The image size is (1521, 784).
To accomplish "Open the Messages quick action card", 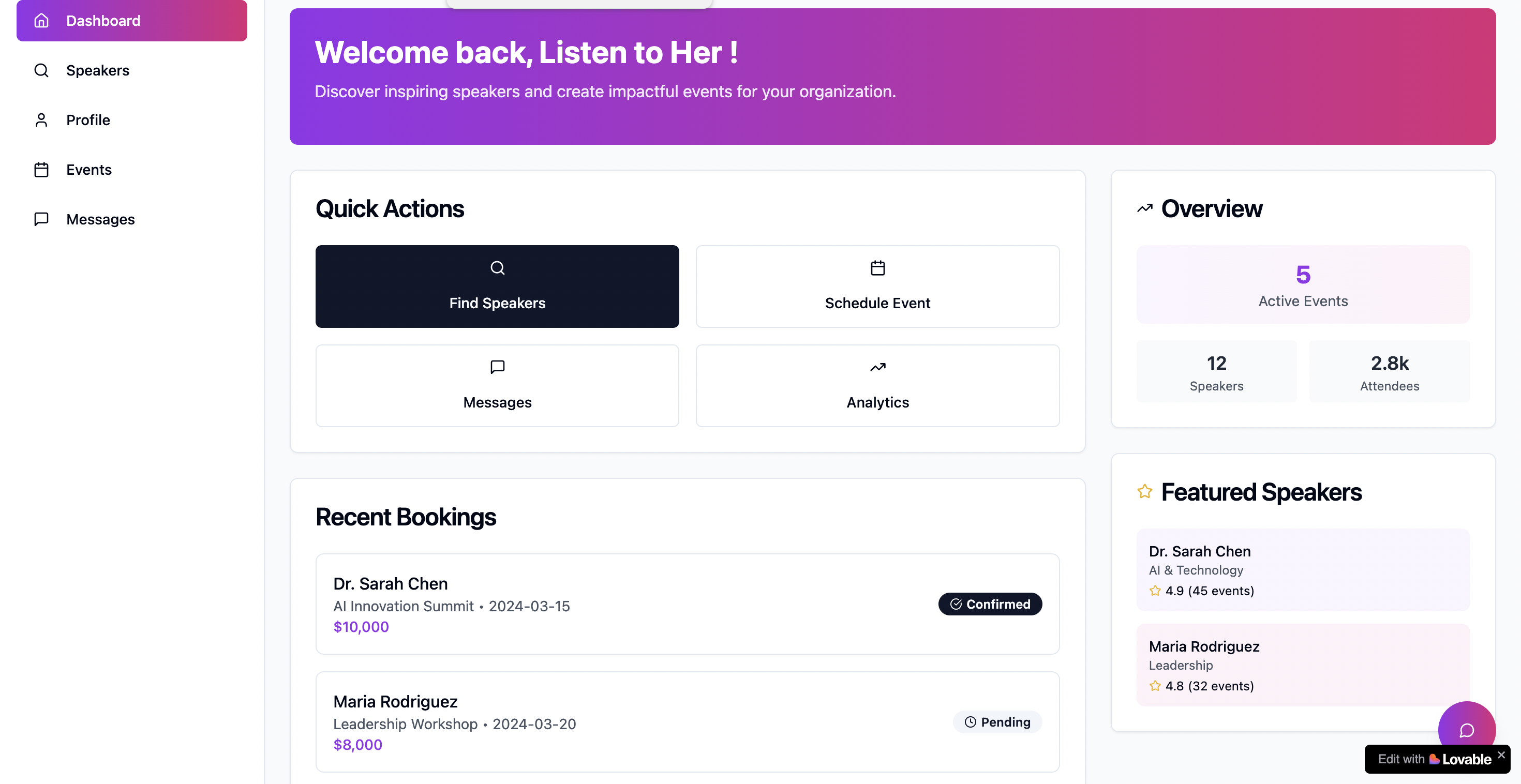I will tap(497, 385).
